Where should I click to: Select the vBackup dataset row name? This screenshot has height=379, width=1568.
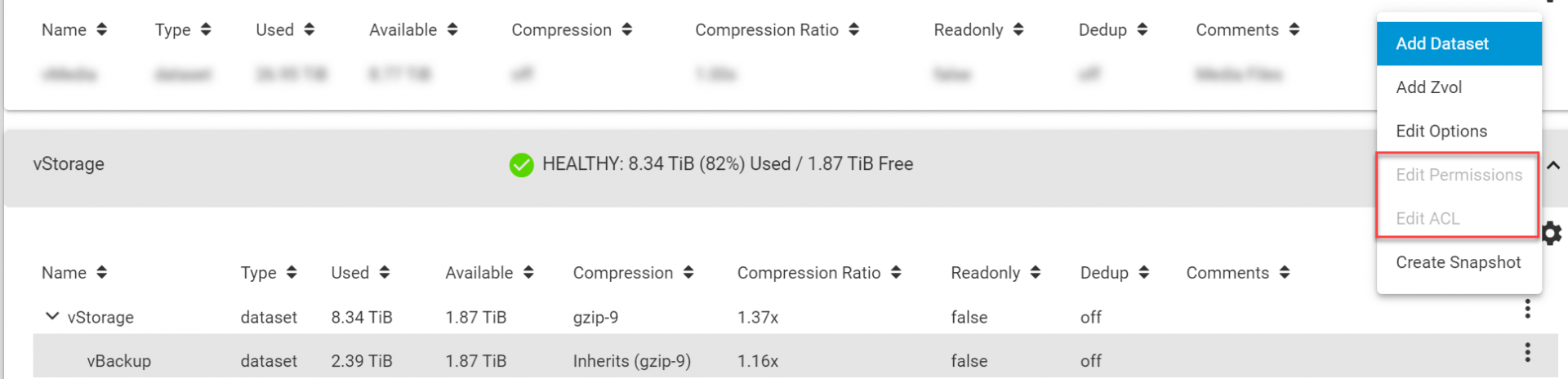pyautogui.click(x=119, y=361)
